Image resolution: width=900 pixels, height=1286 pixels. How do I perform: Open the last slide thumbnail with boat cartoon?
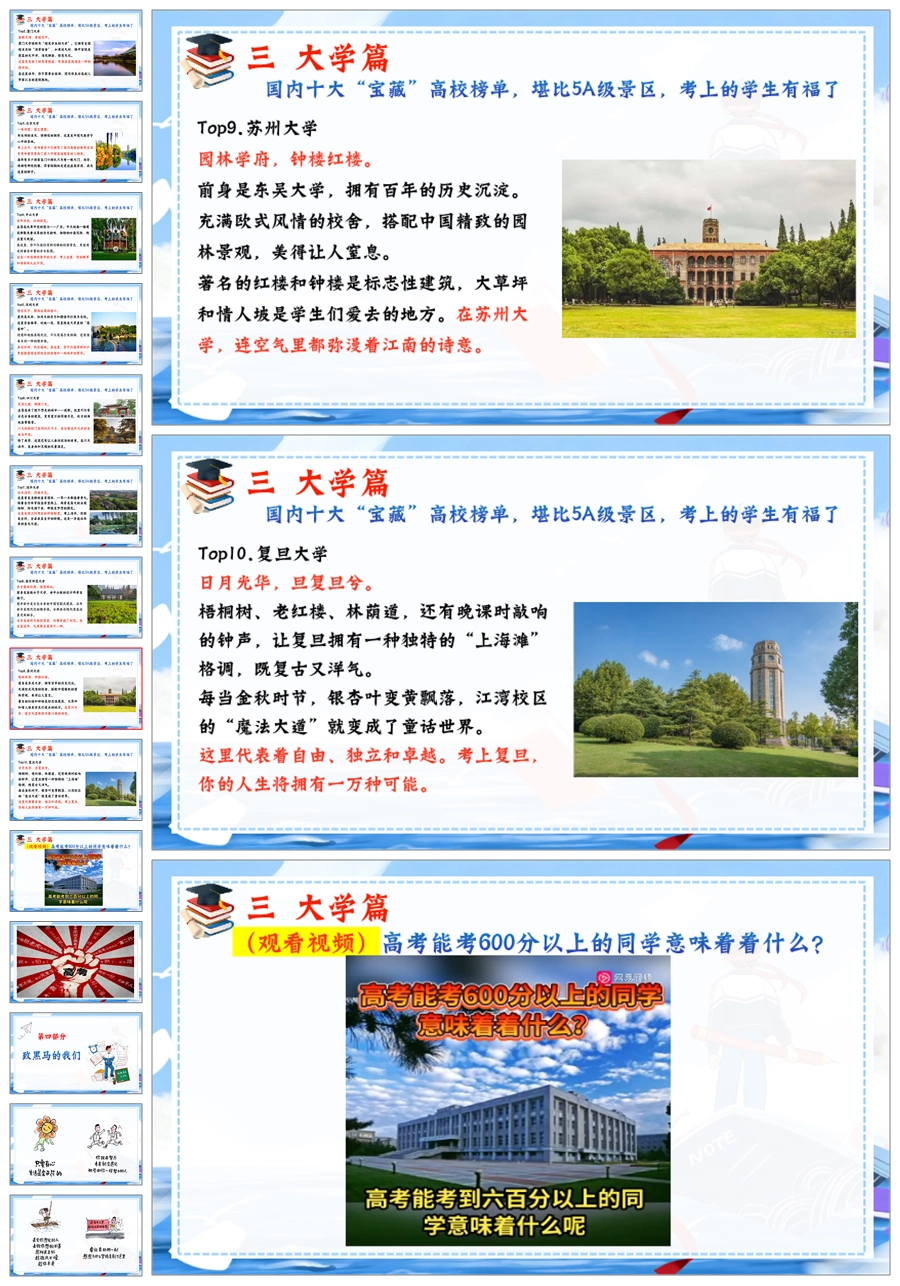coord(76,1235)
